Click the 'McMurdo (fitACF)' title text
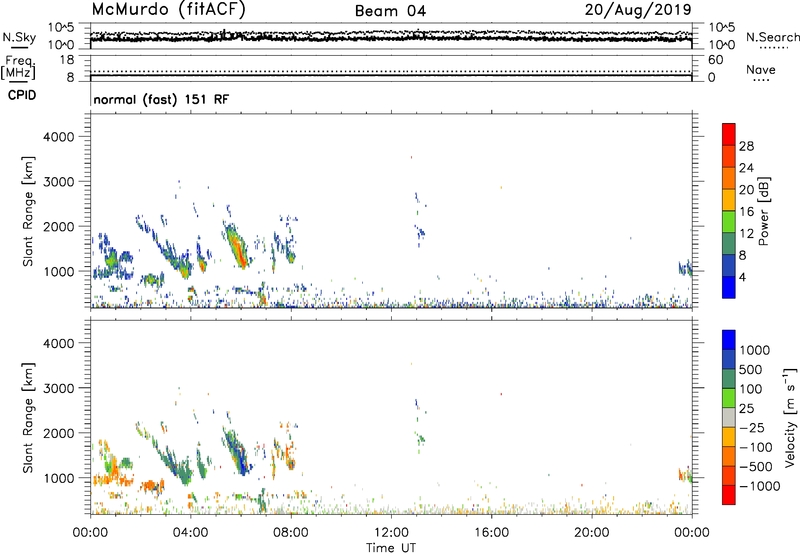Screen dimensions: 800x554 [x=168, y=10]
